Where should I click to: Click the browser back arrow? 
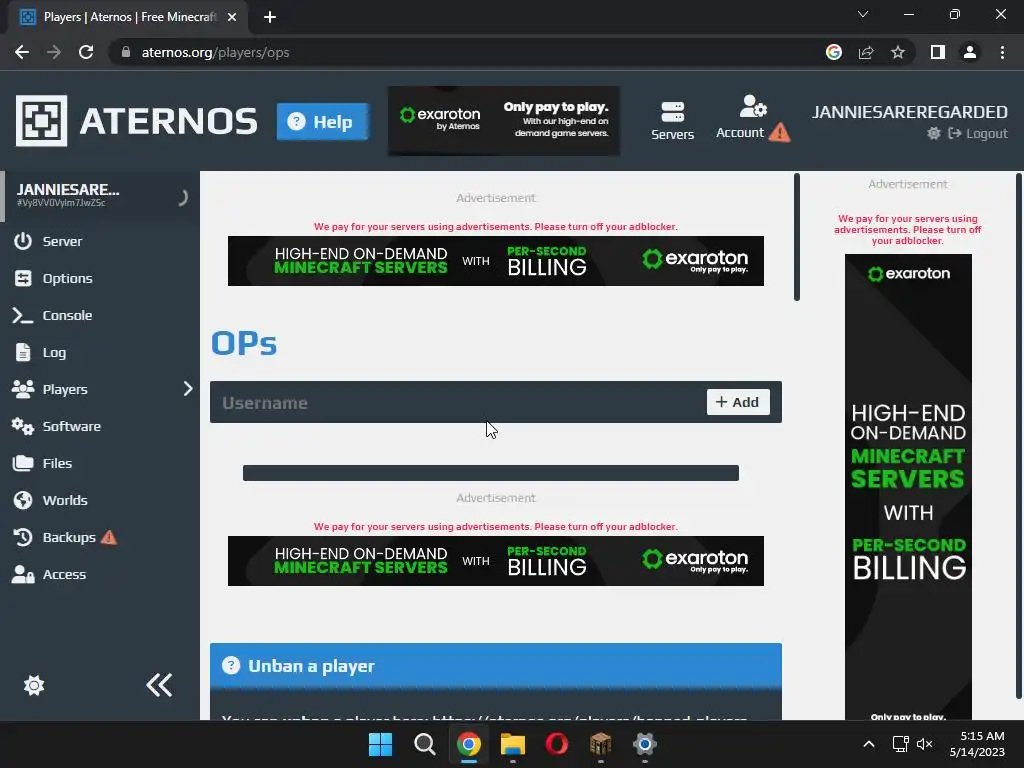click(x=22, y=52)
